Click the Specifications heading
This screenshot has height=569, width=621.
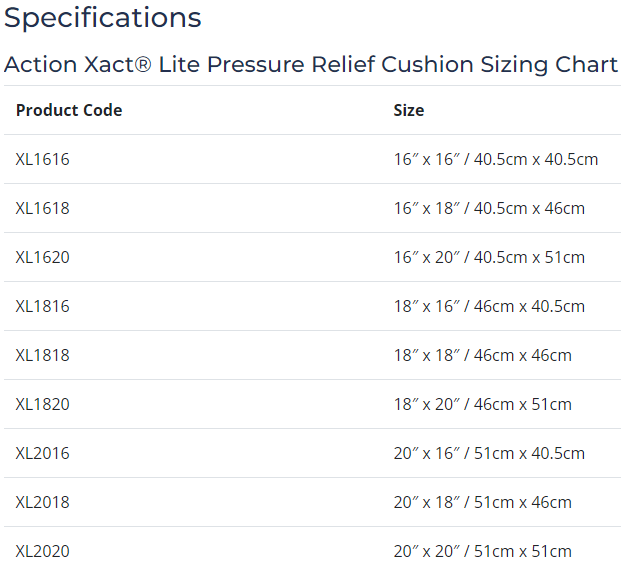point(102,17)
